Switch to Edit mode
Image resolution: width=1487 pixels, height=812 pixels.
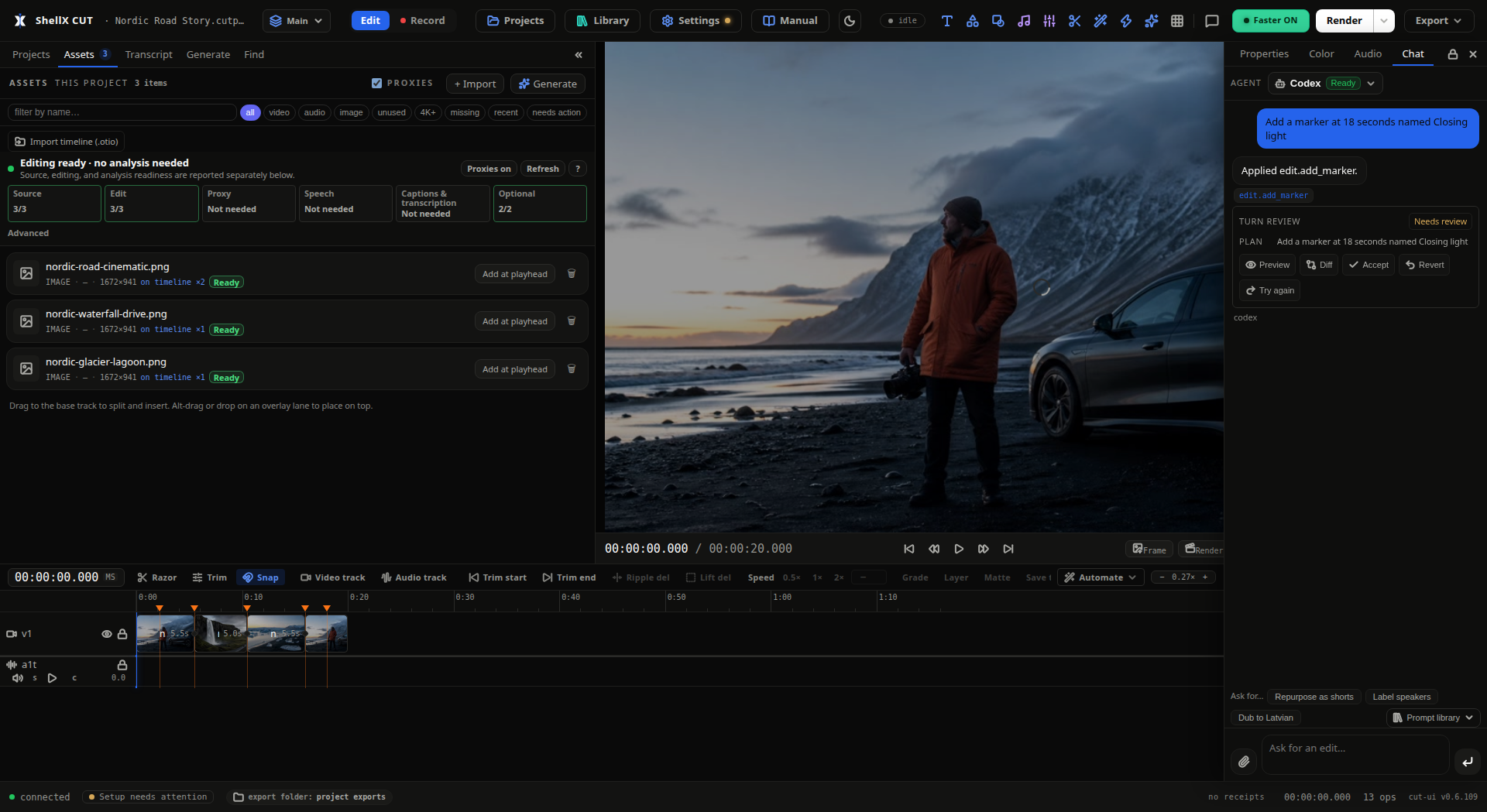[370, 21]
